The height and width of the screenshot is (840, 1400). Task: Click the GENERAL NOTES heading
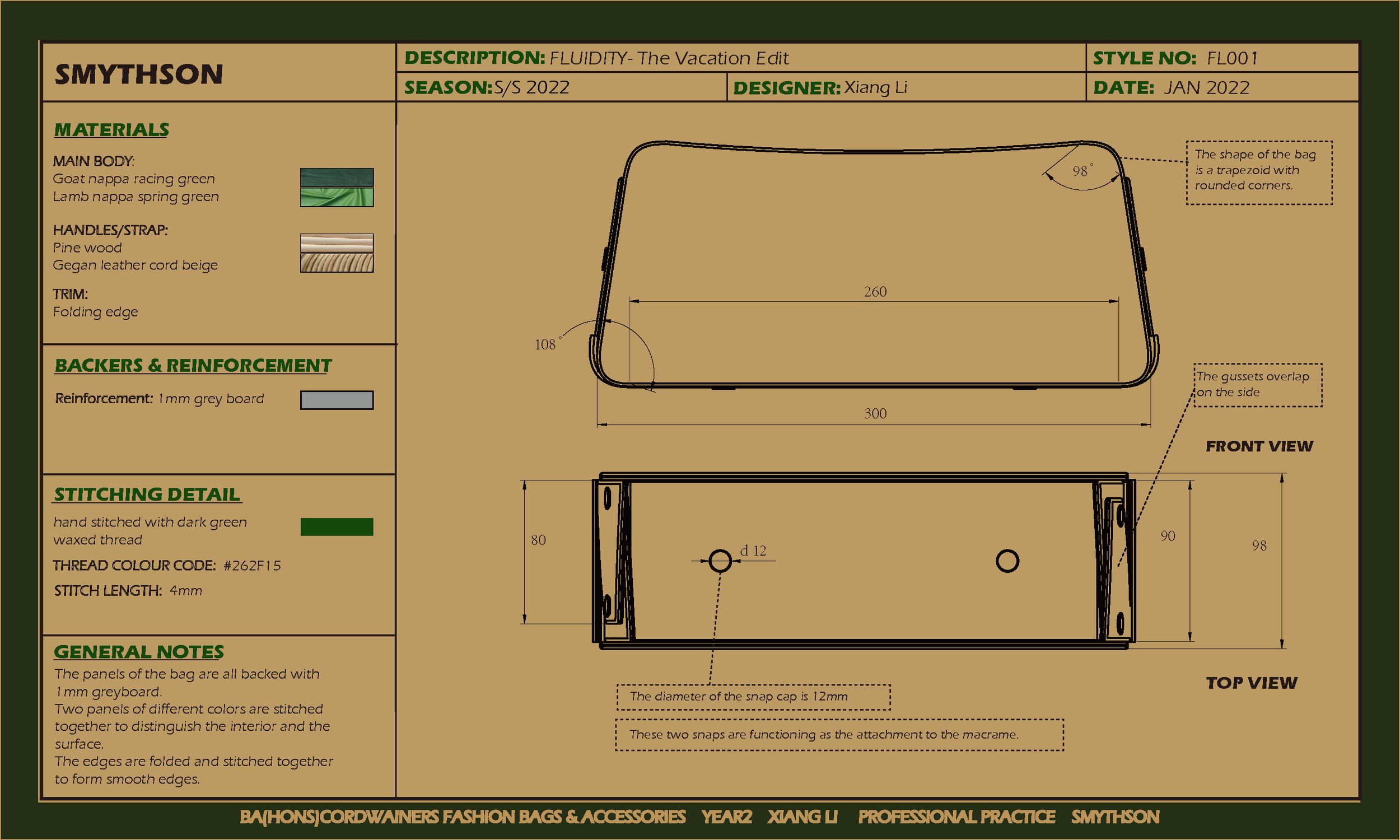coord(139,651)
